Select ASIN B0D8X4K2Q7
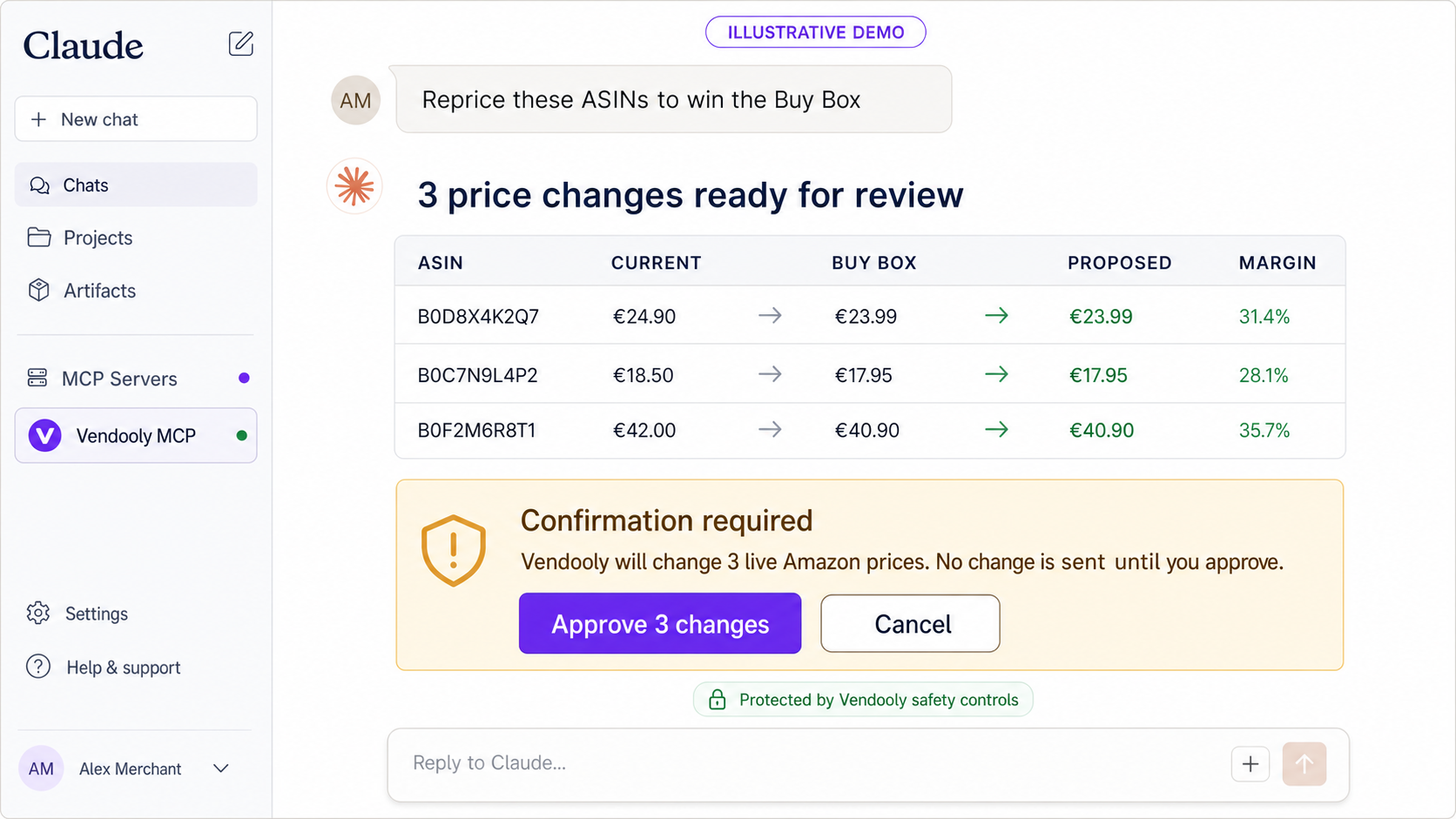The height and width of the screenshot is (819, 1456). coord(478,317)
